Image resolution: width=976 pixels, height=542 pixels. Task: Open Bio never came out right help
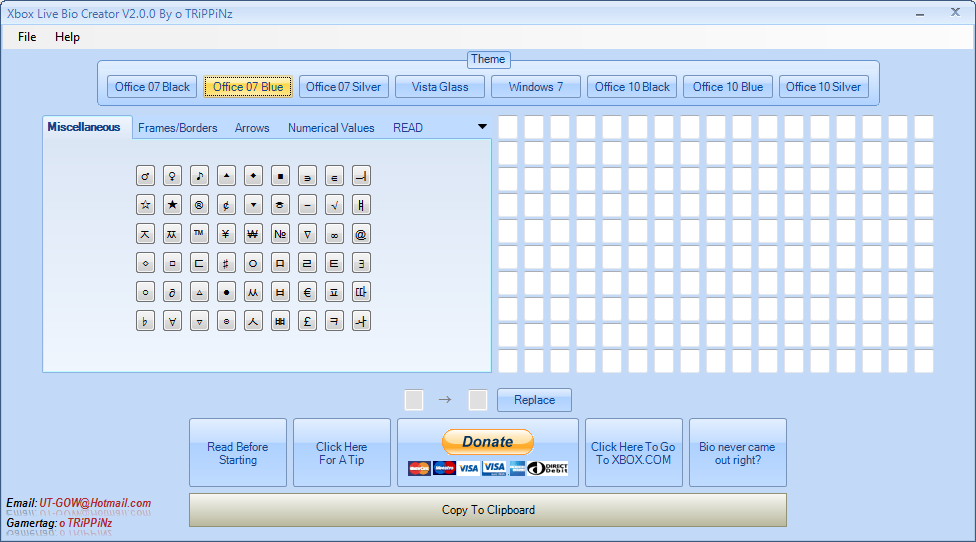[x=738, y=452]
